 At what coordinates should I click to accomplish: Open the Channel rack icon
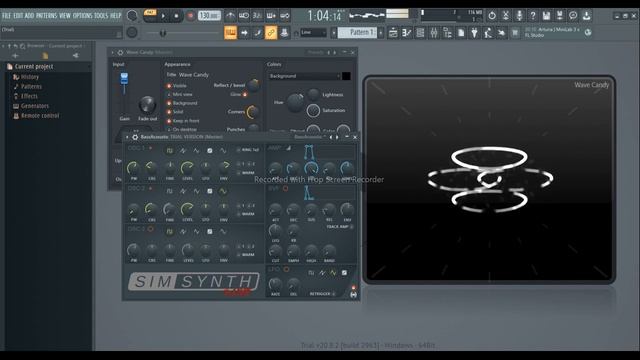point(420,33)
